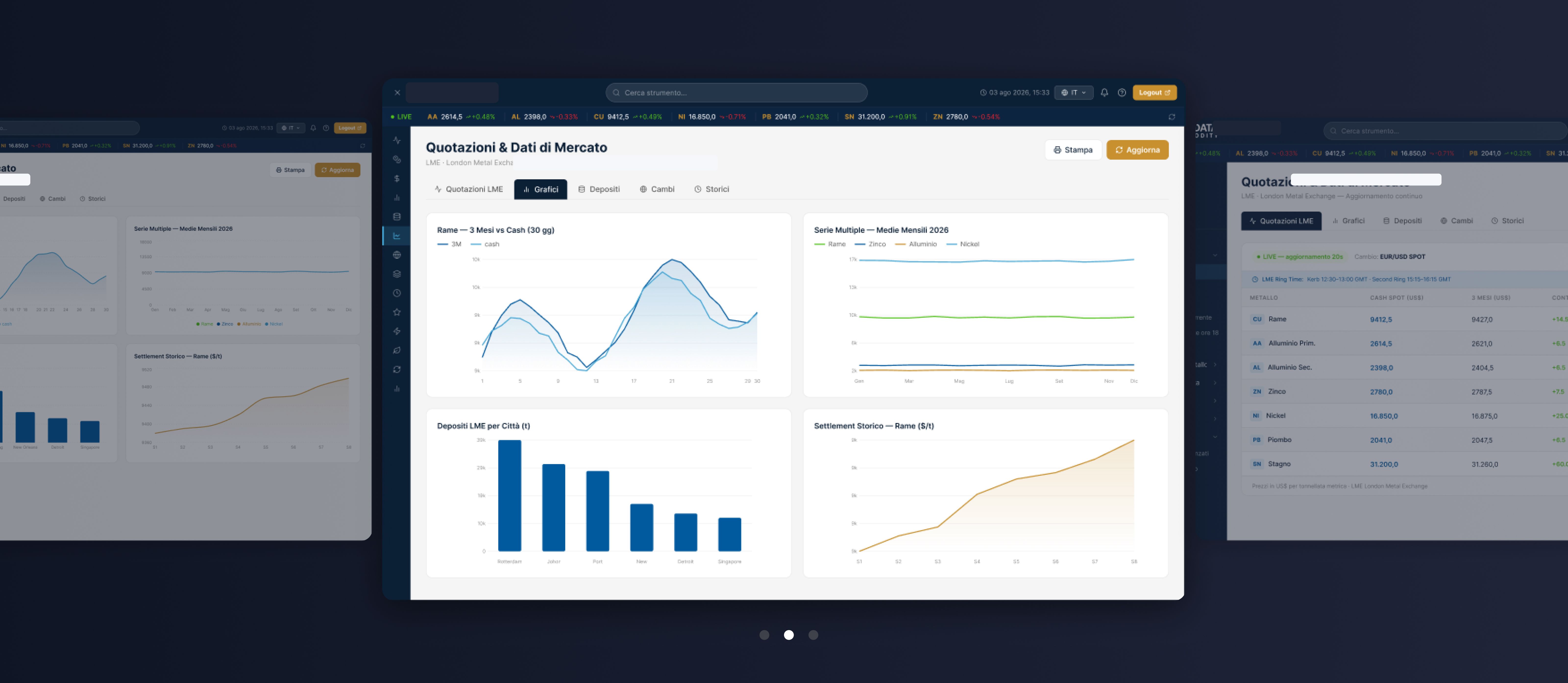This screenshot has height=683, width=1568.
Task: Open IT language dropdown in center window
Action: pyautogui.click(x=1074, y=93)
